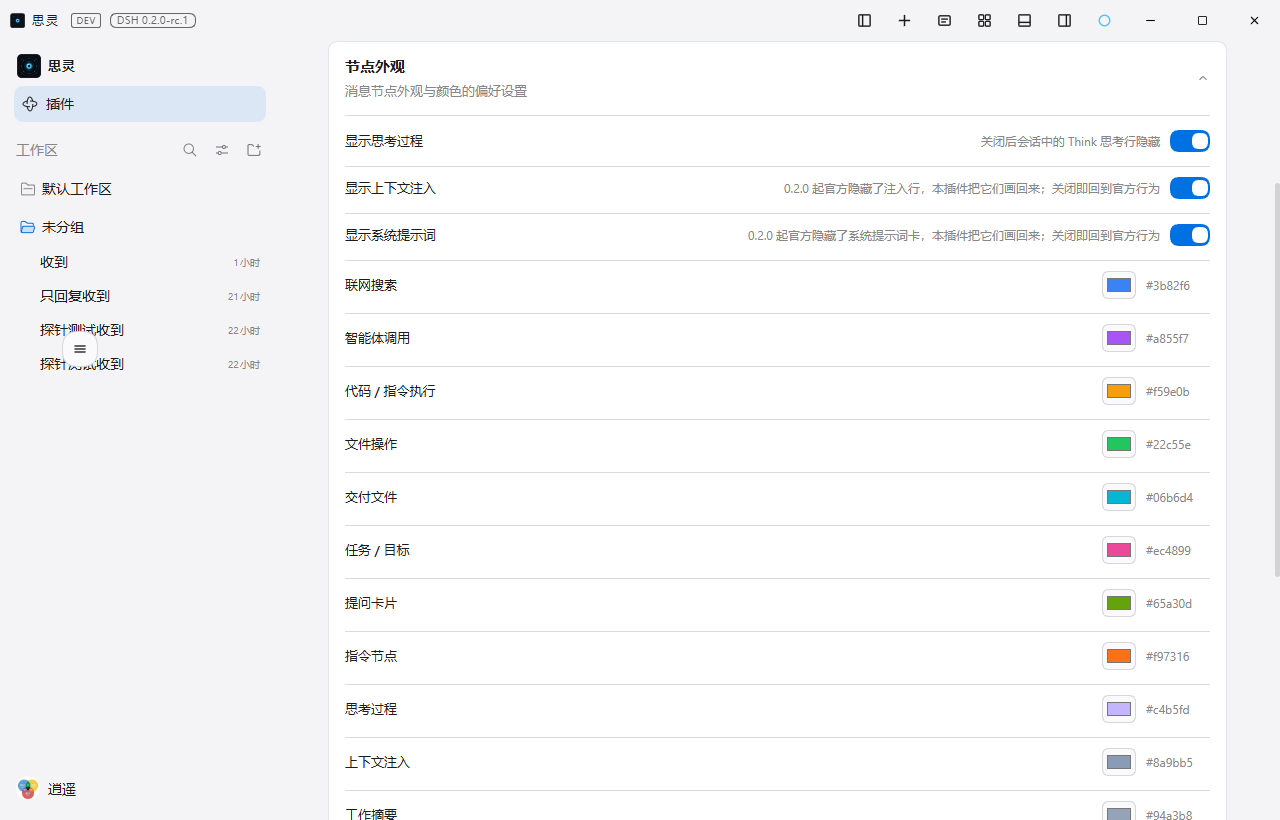Image resolution: width=1280 pixels, height=820 pixels.
Task: Toggle the bottom panel layout icon
Action: pyautogui.click(x=1025, y=20)
